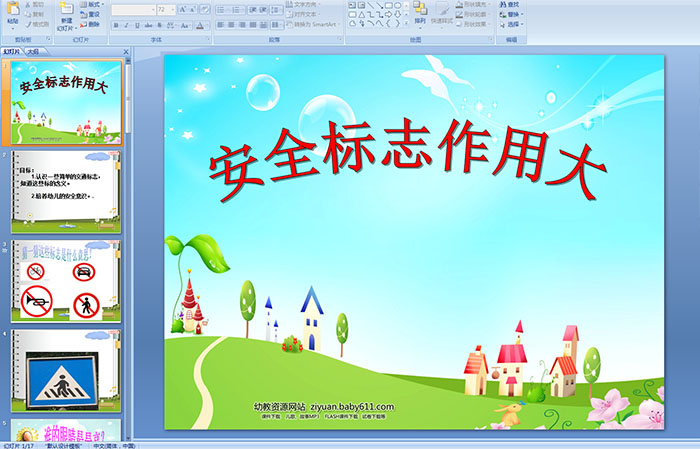Click the Clear Formatting eraser icon
The width and height of the screenshot is (700, 449).
coord(205,9)
